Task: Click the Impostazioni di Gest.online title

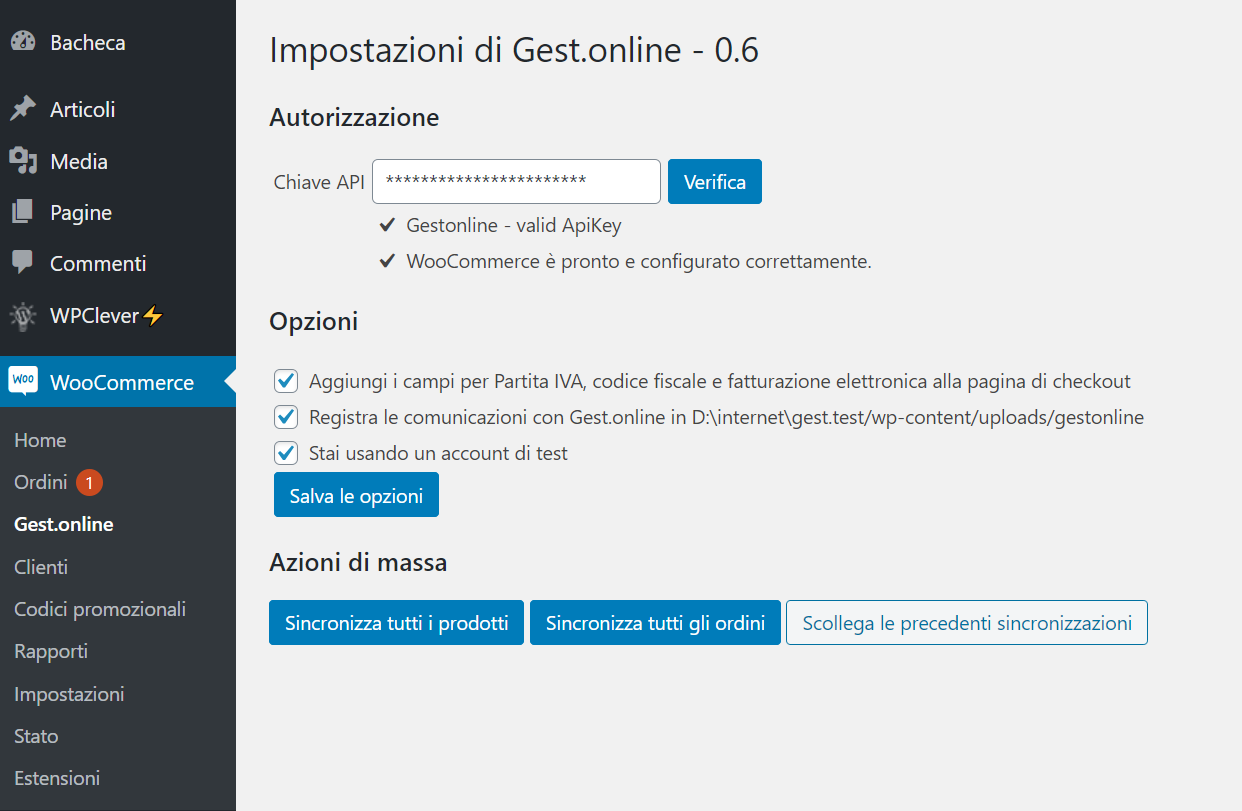Action: [x=514, y=50]
